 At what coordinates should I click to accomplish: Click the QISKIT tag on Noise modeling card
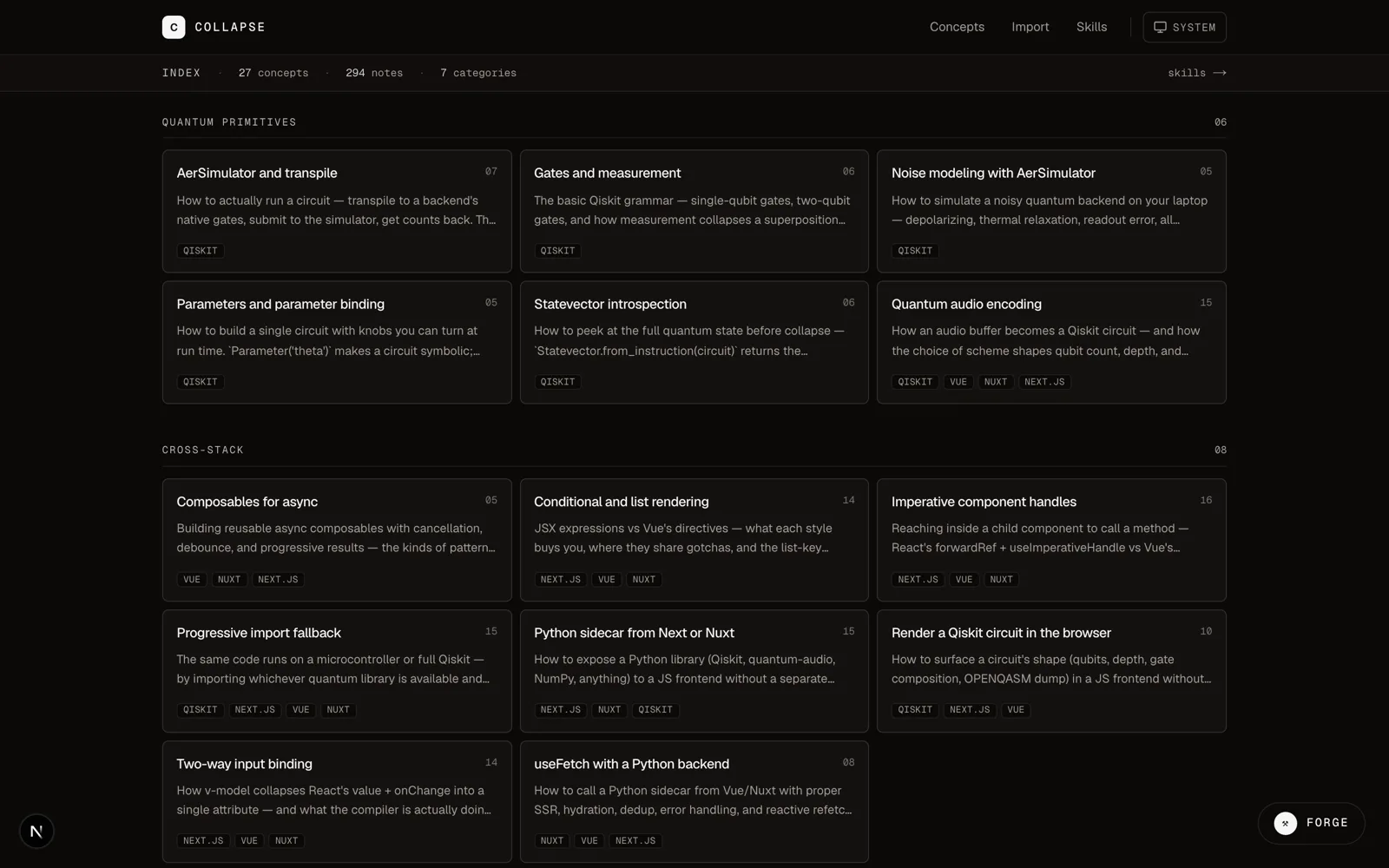click(x=915, y=251)
